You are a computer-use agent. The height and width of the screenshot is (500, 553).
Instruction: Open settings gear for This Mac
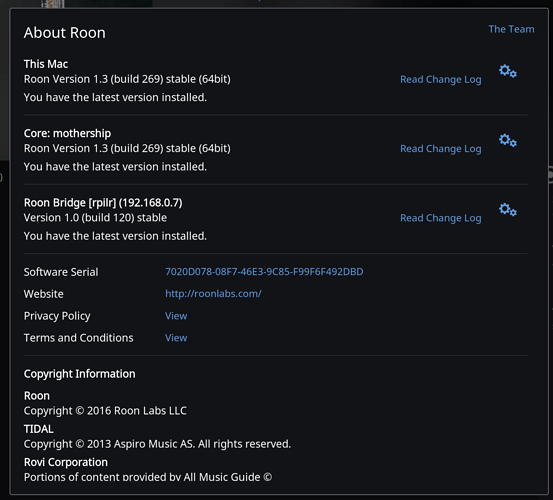point(508,71)
